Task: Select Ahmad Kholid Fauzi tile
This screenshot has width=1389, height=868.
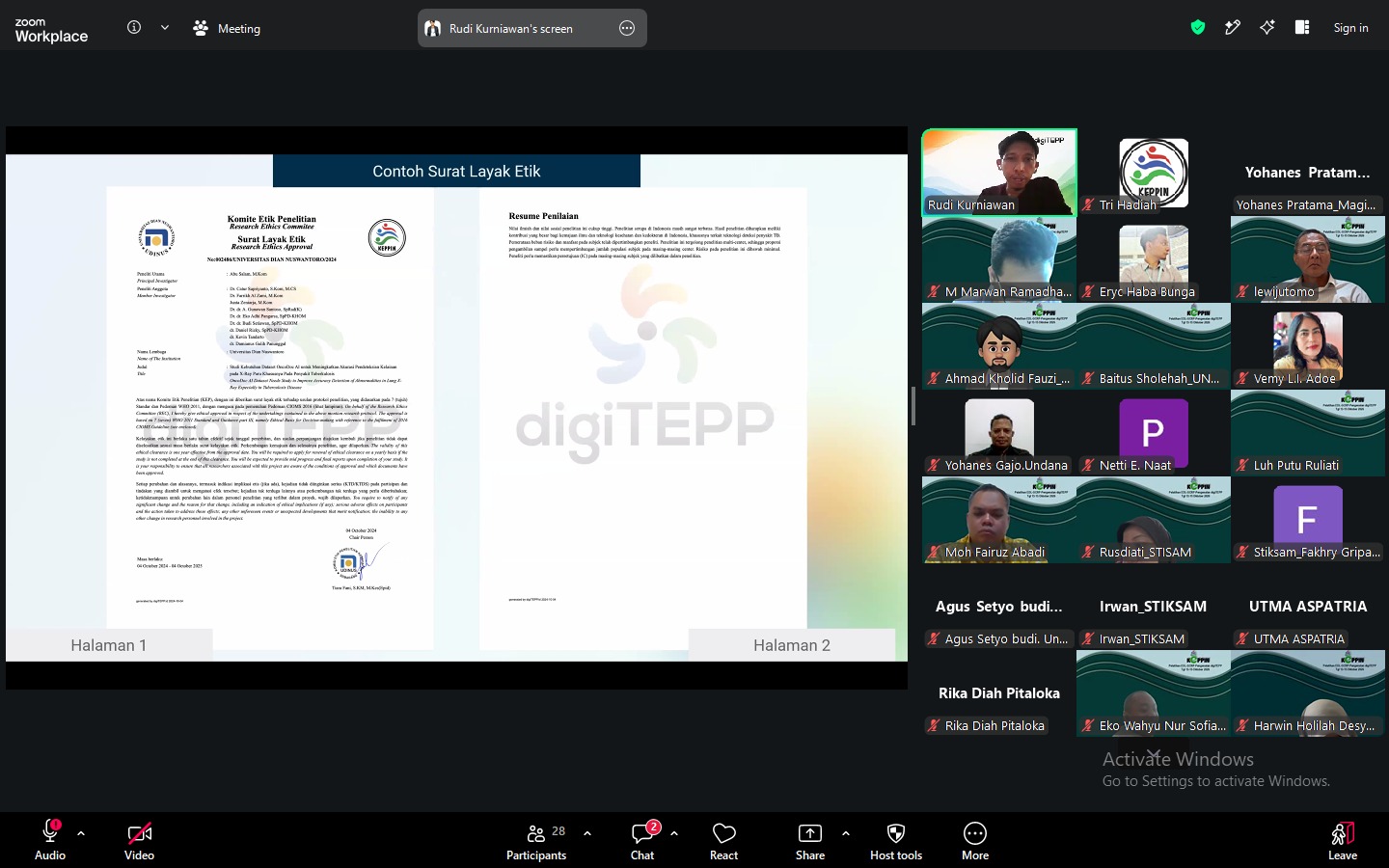Action: coord(999,346)
